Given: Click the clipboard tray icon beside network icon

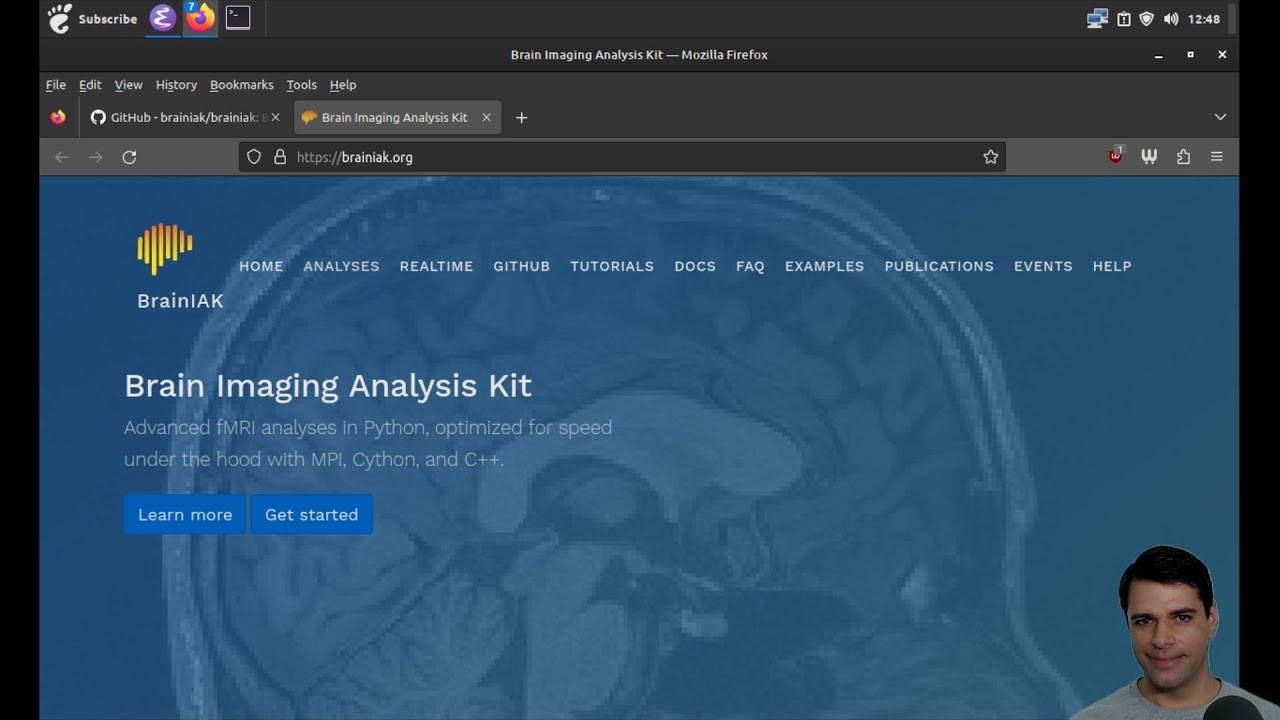Looking at the screenshot, I should 1123,19.
